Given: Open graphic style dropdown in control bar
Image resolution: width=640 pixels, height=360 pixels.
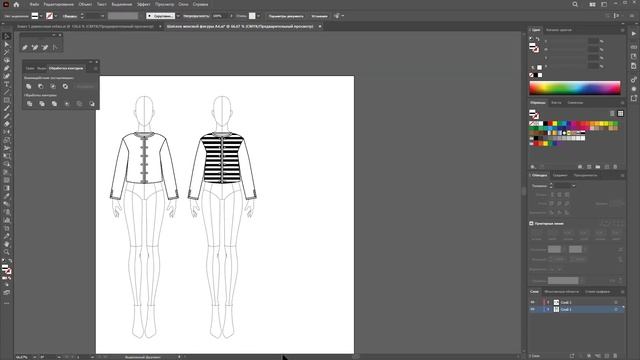Looking at the screenshot, I should click(258, 16).
